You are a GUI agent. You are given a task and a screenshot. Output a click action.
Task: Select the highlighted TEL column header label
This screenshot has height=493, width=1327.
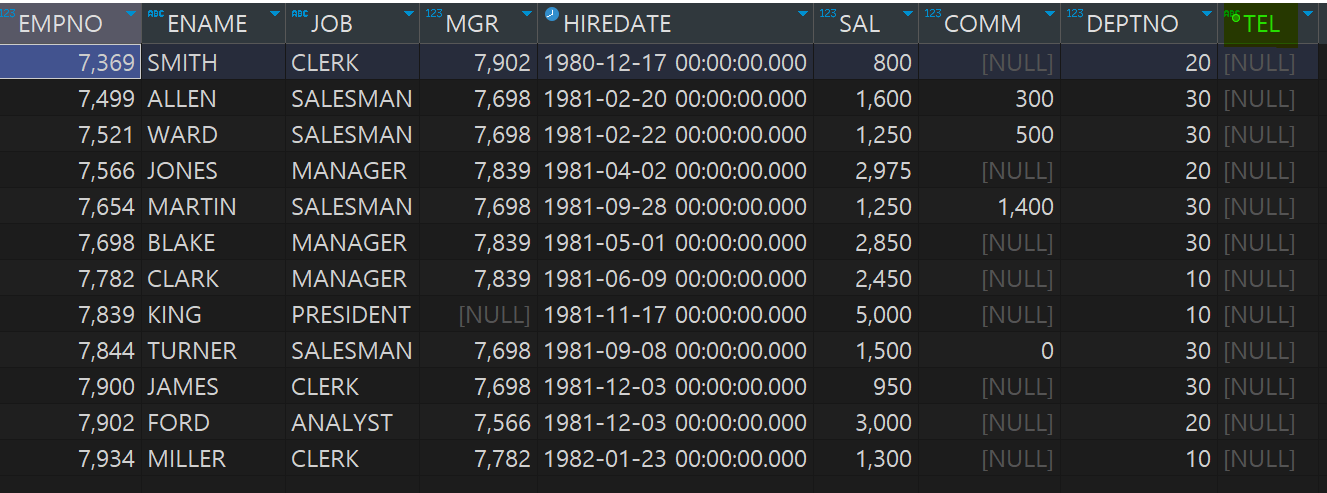pyautogui.click(x=1262, y=25)
